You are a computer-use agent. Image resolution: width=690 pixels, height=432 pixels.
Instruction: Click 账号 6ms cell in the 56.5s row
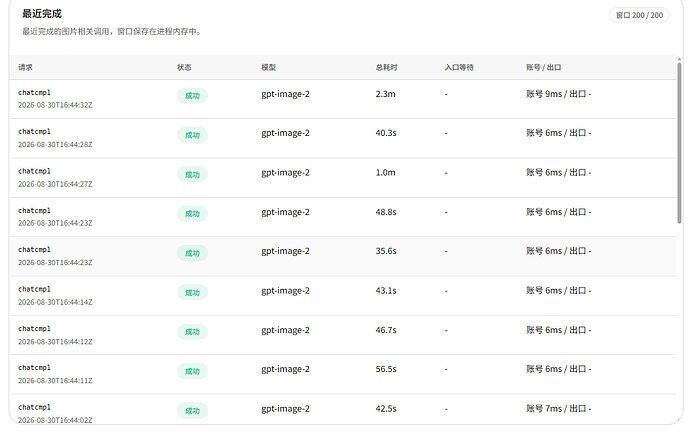(559, 369)
